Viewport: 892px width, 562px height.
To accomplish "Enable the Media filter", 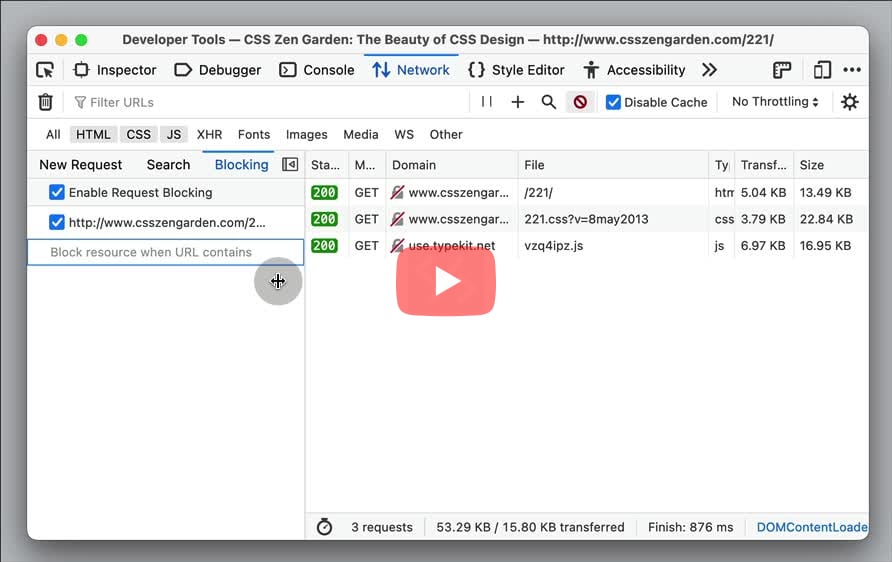I will (361, 135).
